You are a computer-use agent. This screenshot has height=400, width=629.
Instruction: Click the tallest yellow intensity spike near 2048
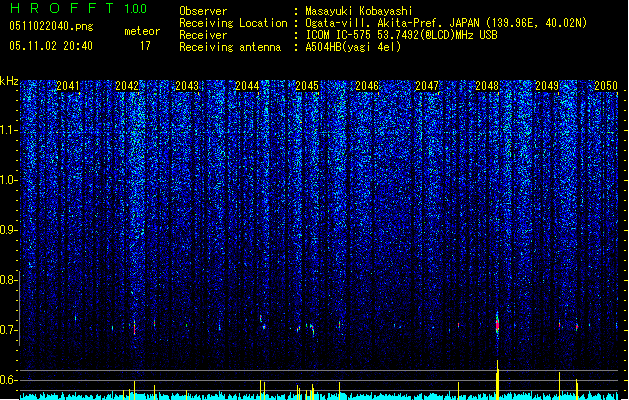pos(497,380)
